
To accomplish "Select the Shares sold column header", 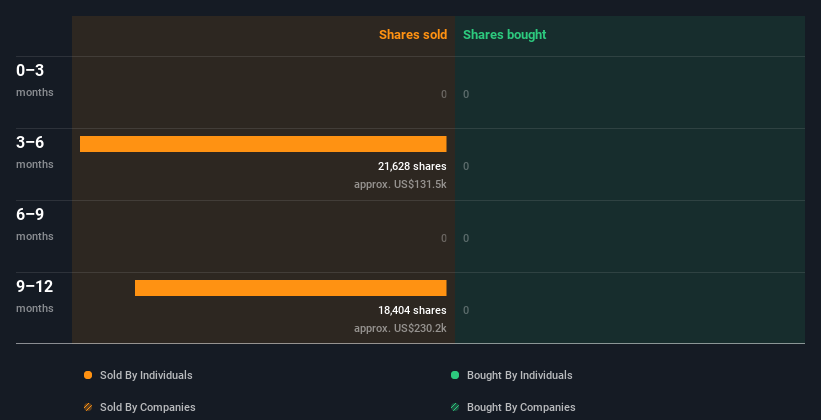I will [x=412, y=35].
